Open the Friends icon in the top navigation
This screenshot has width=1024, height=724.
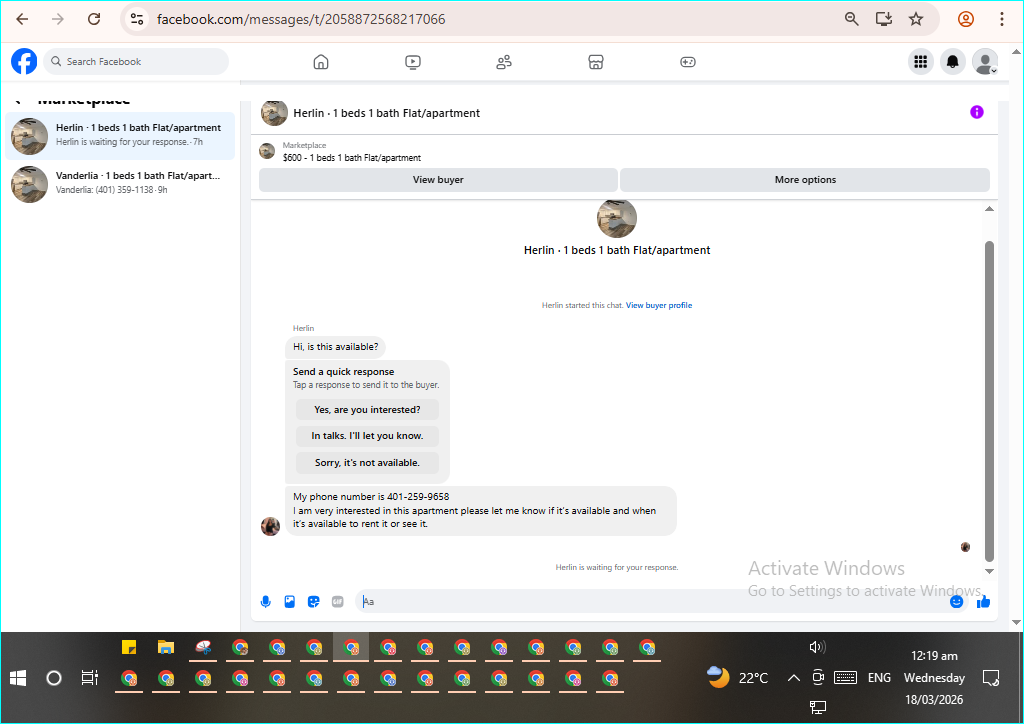click(x=504, y=62)
